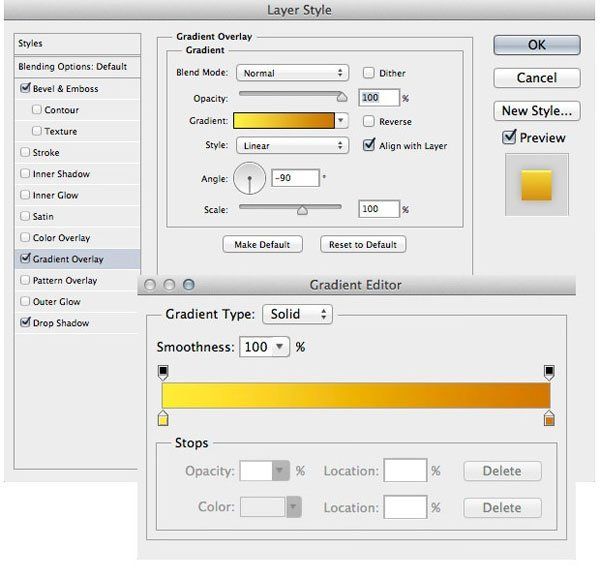Click the opacity stop Location field
Viewport: 600px width, 579px height.
pos(405,470)
